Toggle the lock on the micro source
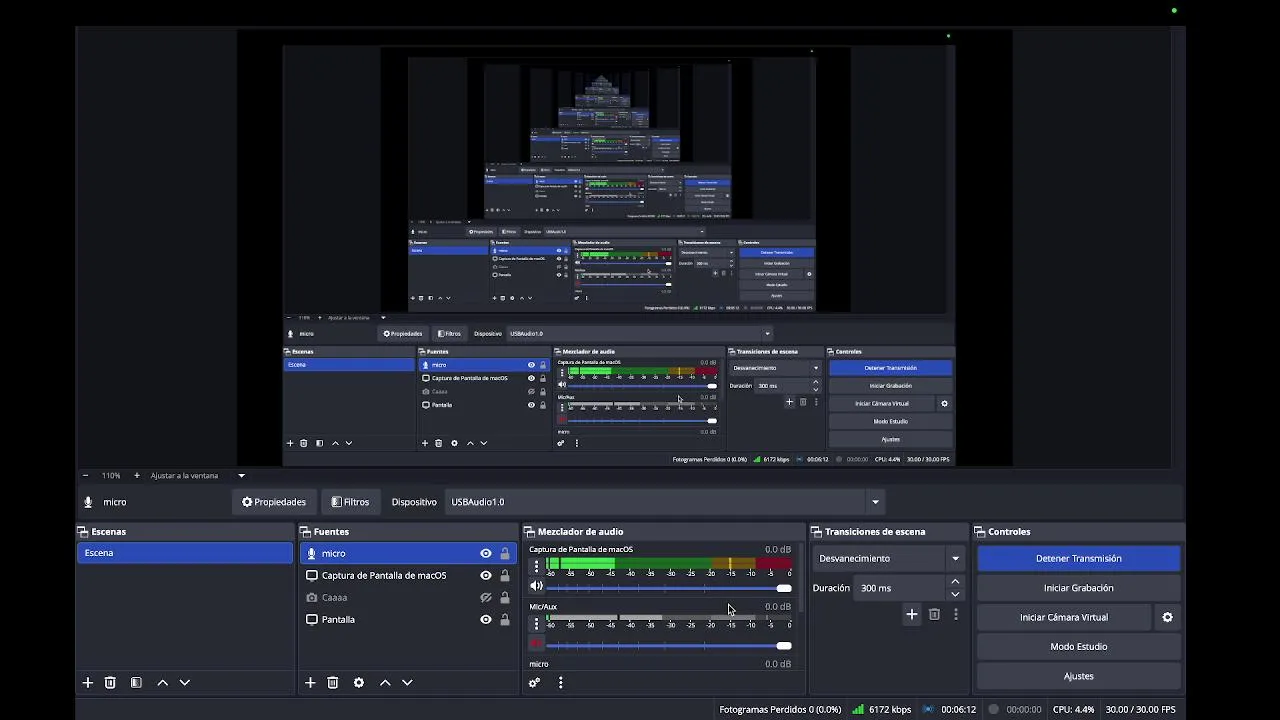1280x720 pixels. coord(505,554)
